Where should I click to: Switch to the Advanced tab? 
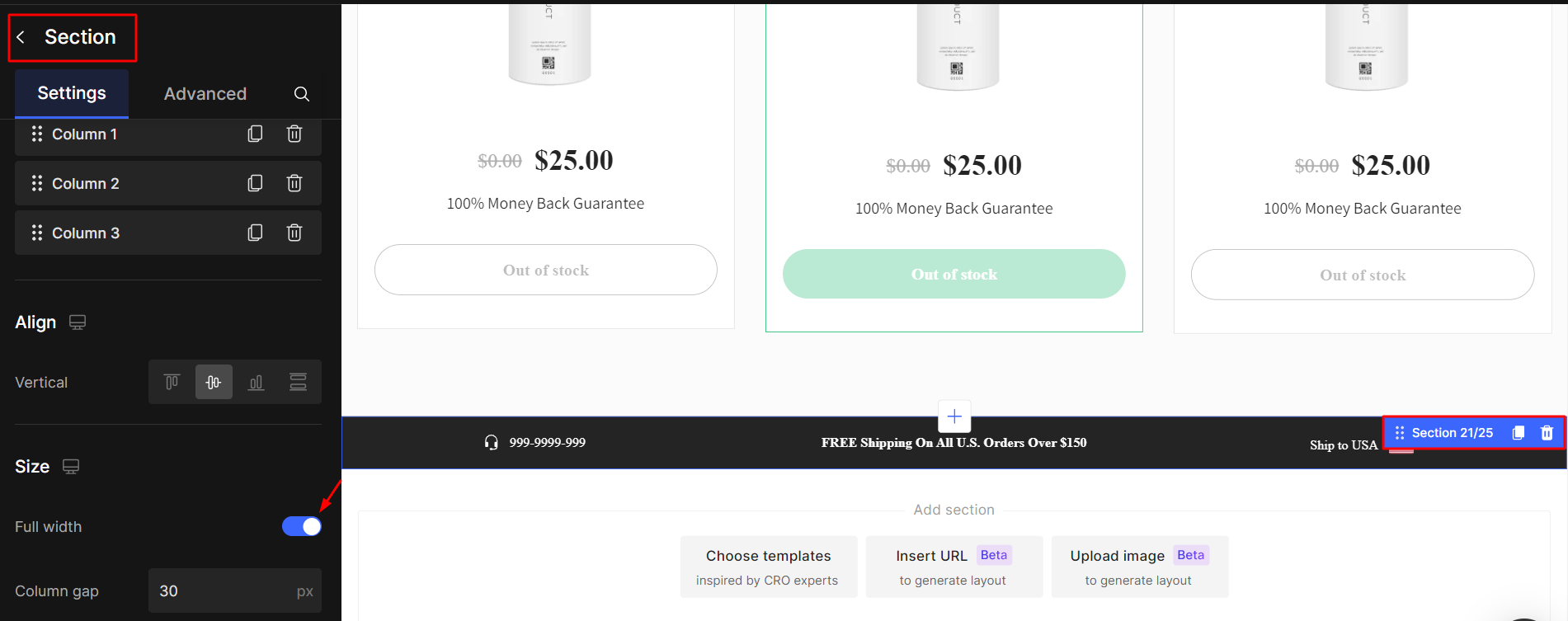tap(205, 94)
